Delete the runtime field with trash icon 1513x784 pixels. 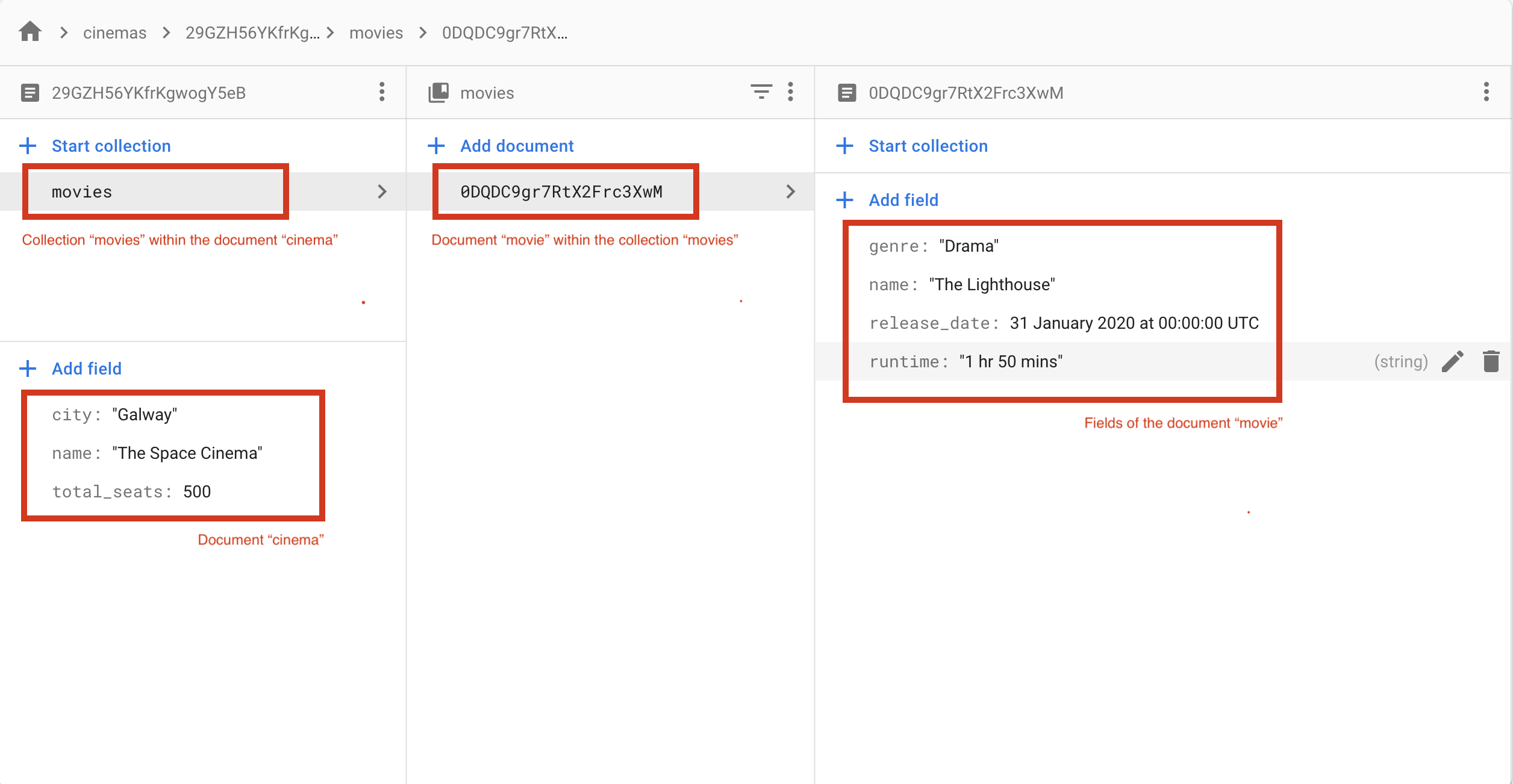coord(1491,361)
